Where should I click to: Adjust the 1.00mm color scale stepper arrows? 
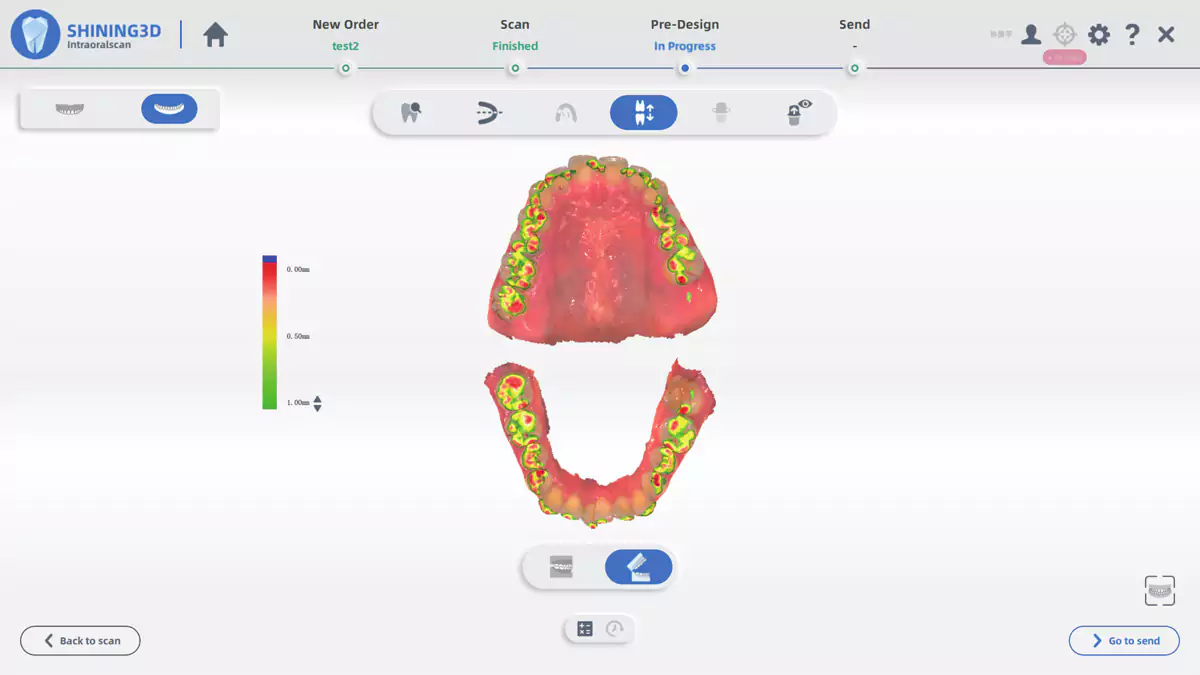[x=317, y=404]
